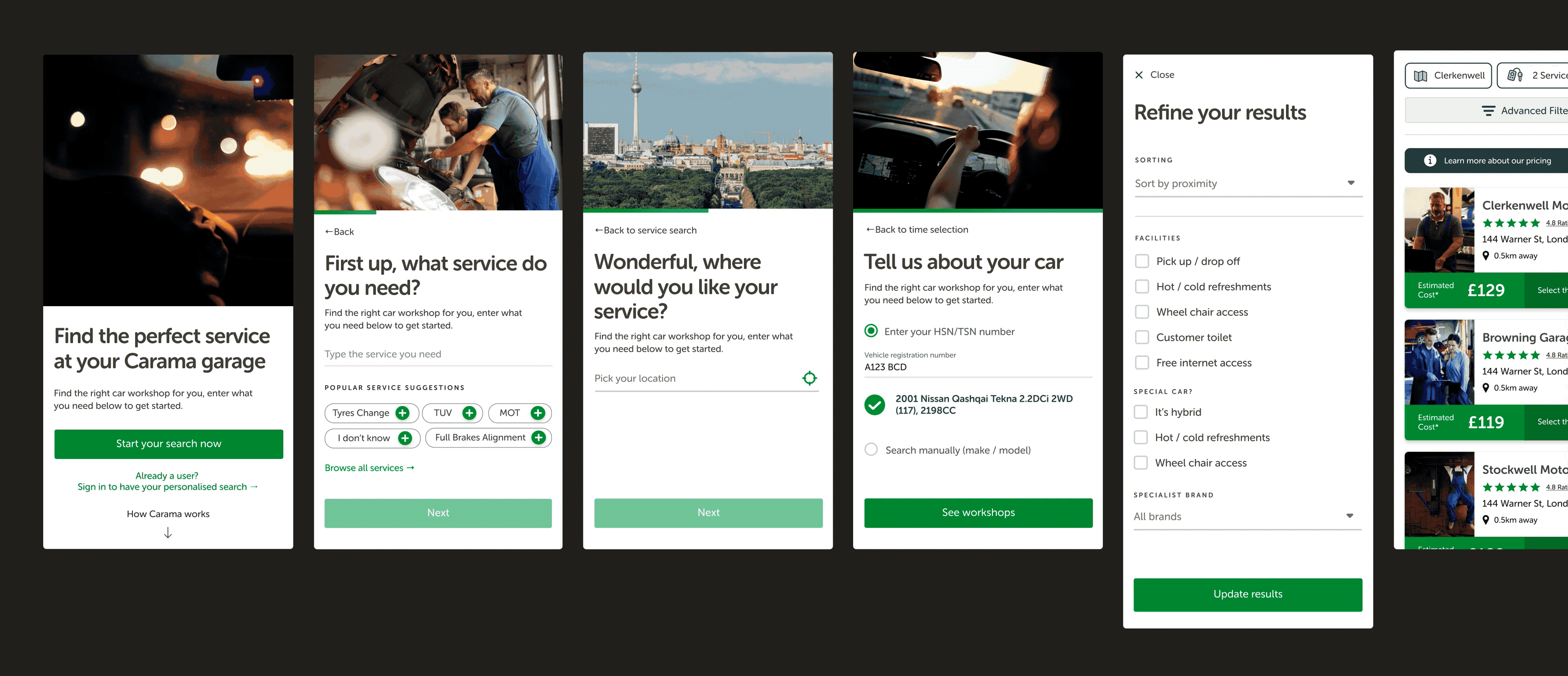Add the Tyres Change plus icon
Screen dimensions: 1568x676
coord(402,413)
